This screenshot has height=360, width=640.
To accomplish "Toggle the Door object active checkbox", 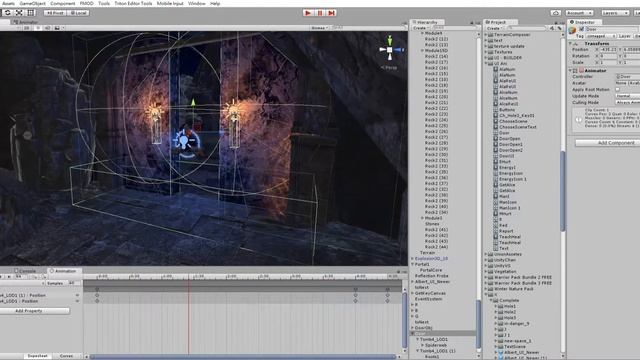I will (582, 29).
